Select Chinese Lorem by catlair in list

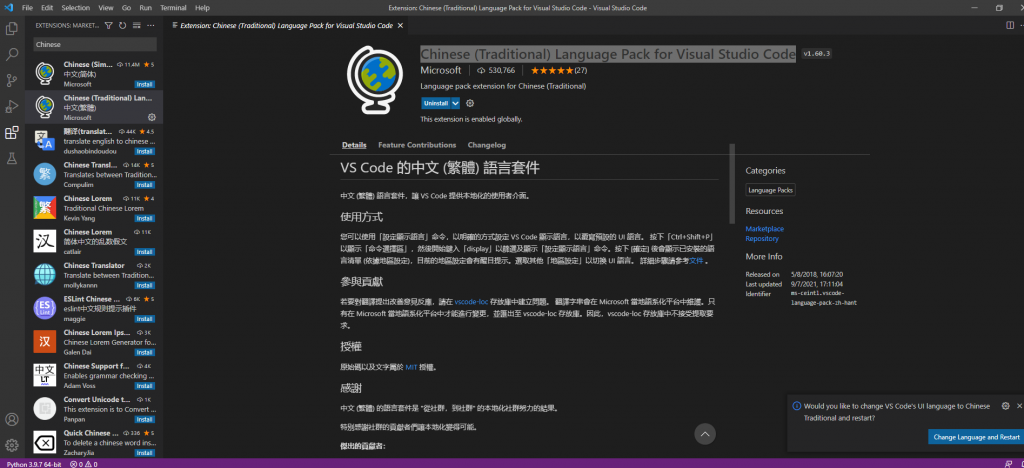click(x=94, y=242)
